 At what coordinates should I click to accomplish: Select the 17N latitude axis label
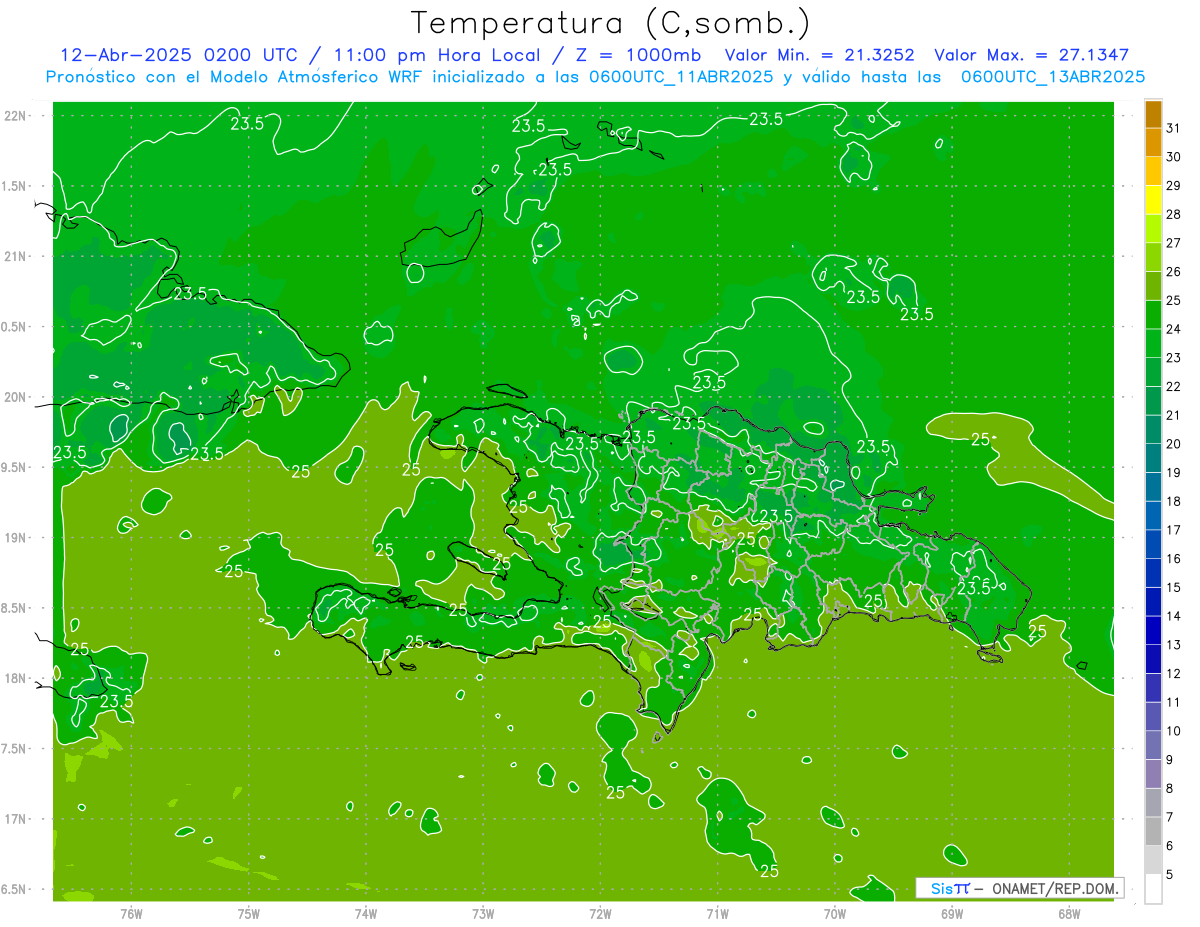[15, 820]
